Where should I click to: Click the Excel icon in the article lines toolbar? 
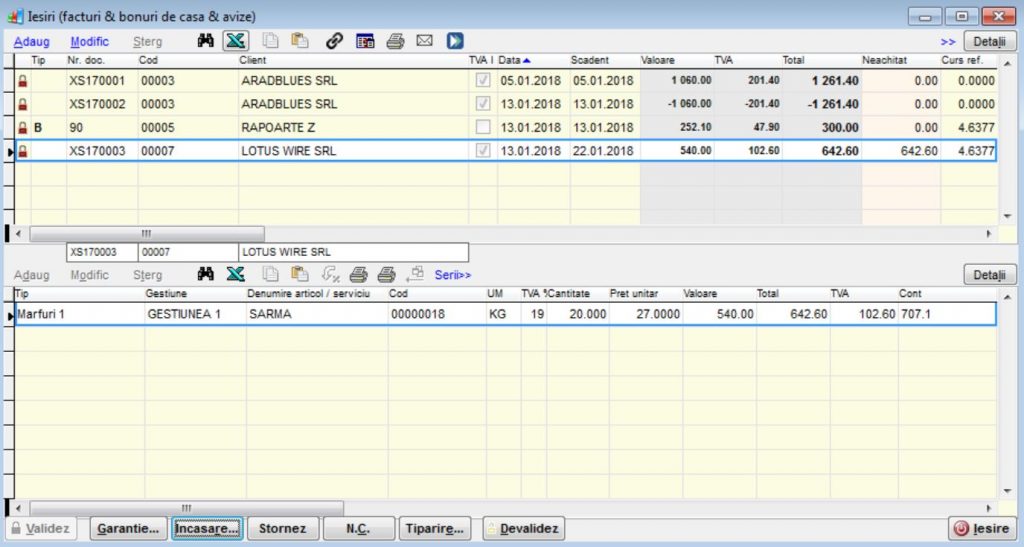click(x=235, y=275)
